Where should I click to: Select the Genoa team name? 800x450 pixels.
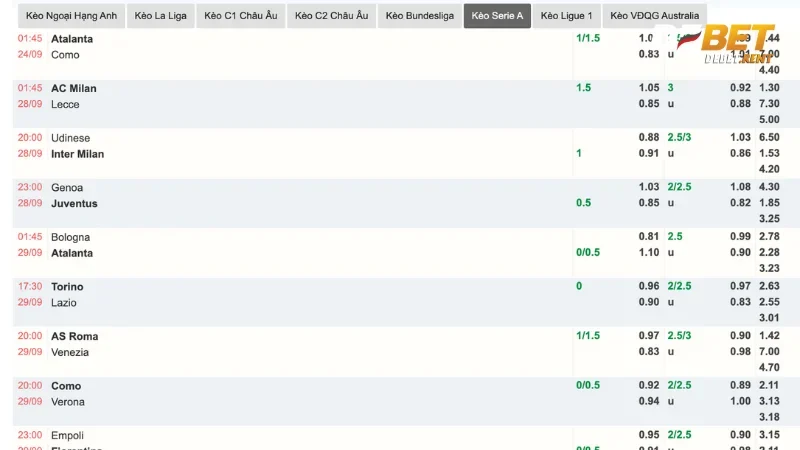pyautogui.click(x=67, y=187)
